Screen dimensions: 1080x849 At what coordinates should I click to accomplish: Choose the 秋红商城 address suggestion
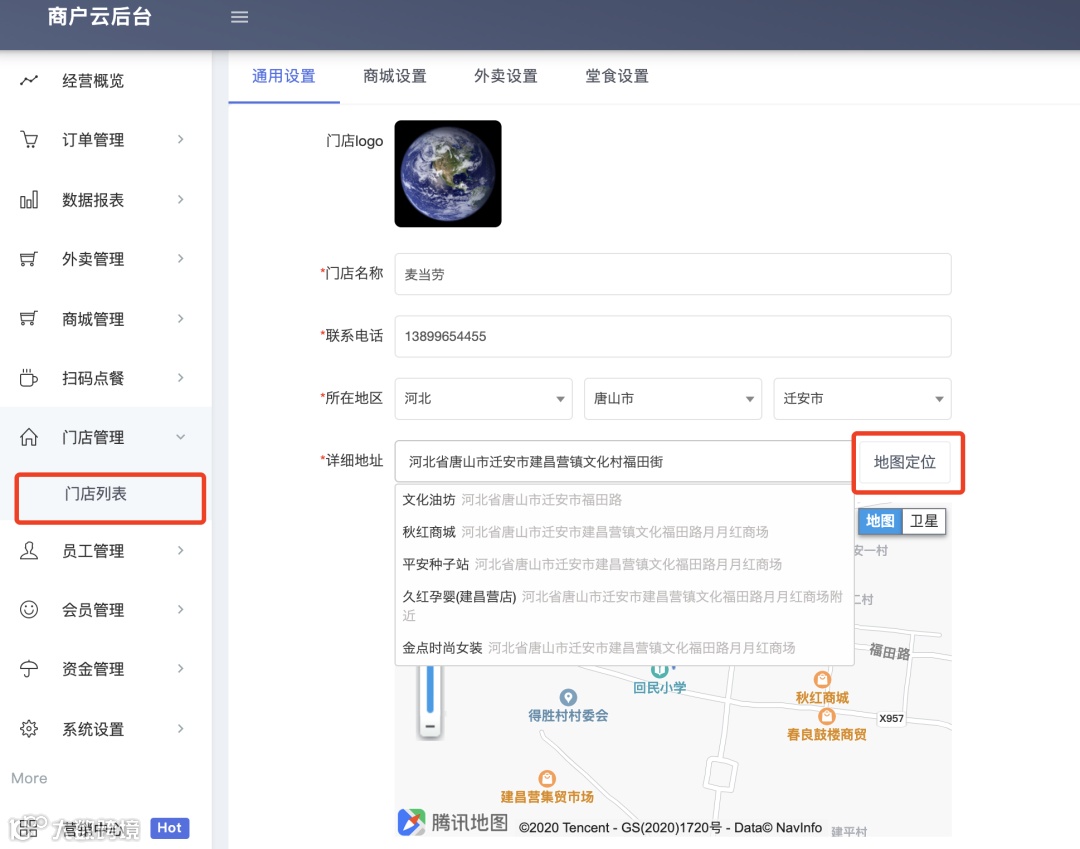click(624, 532)
